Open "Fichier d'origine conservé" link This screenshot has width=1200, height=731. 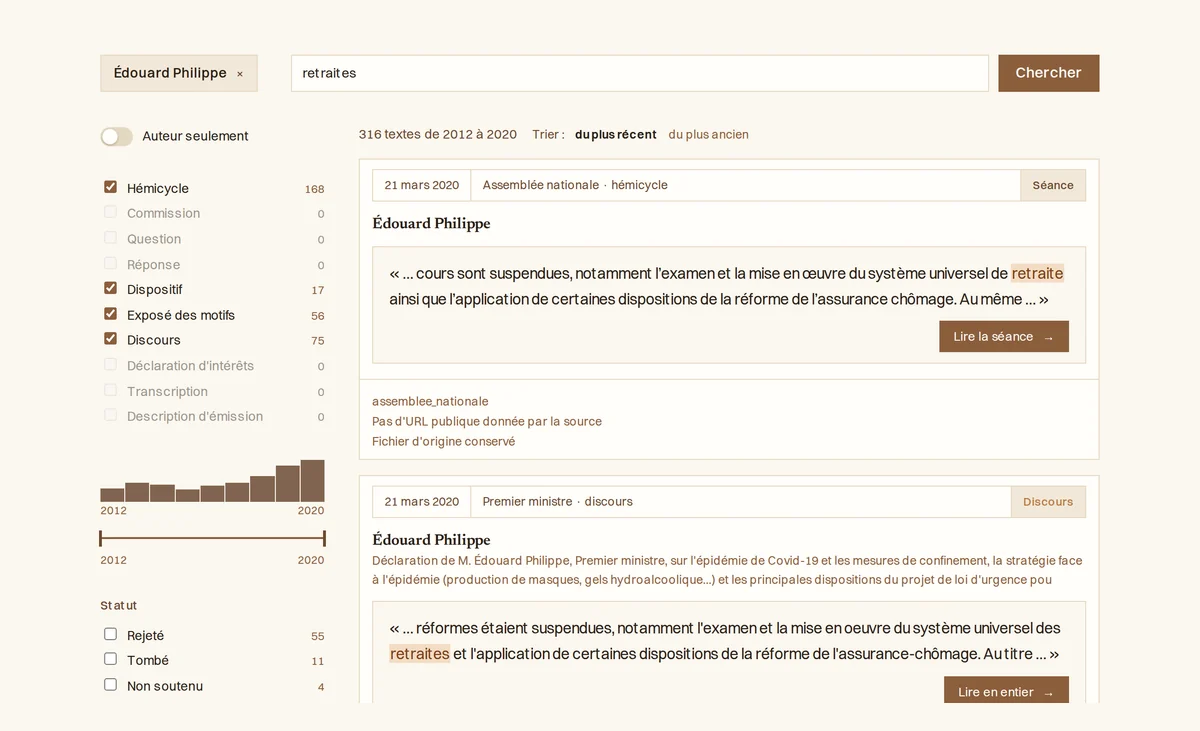coord(444,442)
